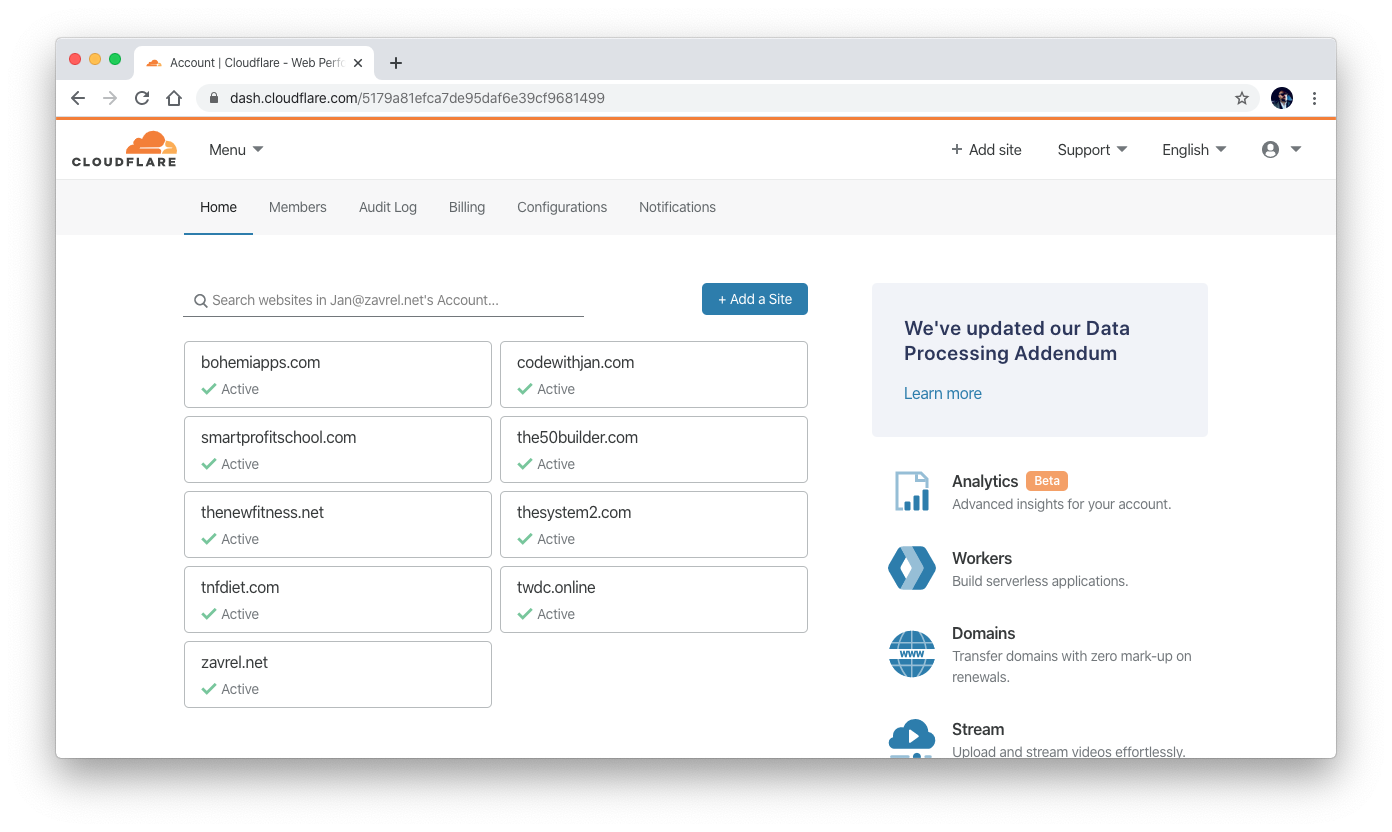Open the thenewfitness.net site

click(x=338, y=524)
